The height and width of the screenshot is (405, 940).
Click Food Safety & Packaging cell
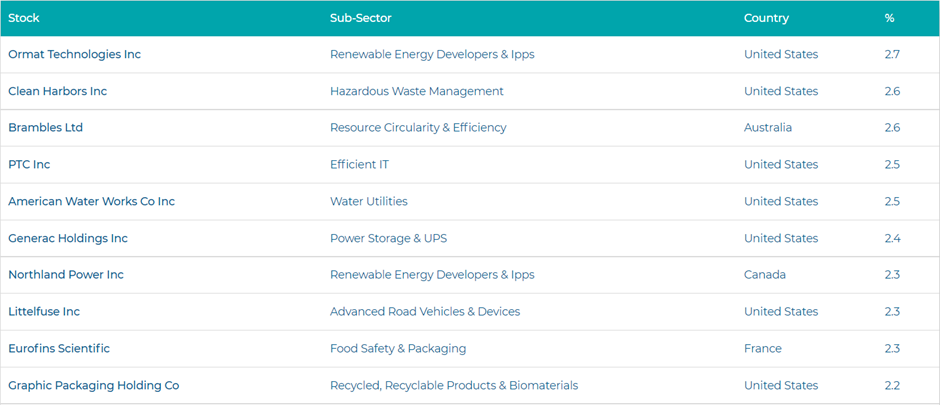click(x=398, y=349)
